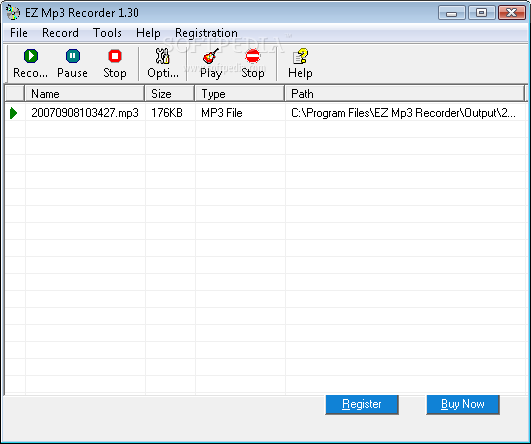
Task: Open the Record menu
Action: [x=60, y=33]
